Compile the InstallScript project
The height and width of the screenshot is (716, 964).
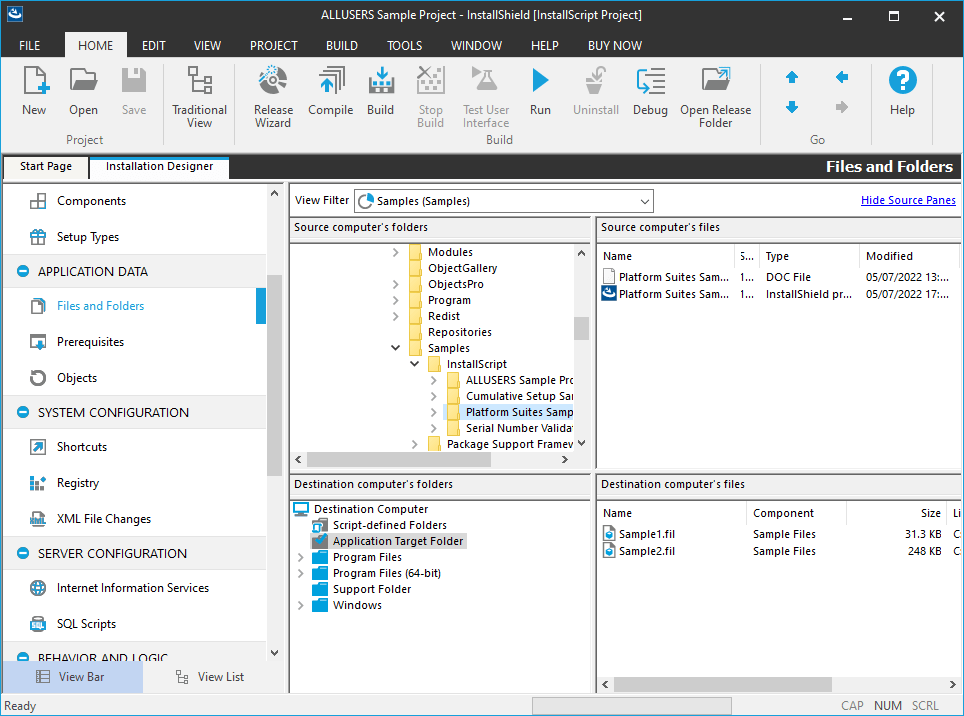(330, 95)
